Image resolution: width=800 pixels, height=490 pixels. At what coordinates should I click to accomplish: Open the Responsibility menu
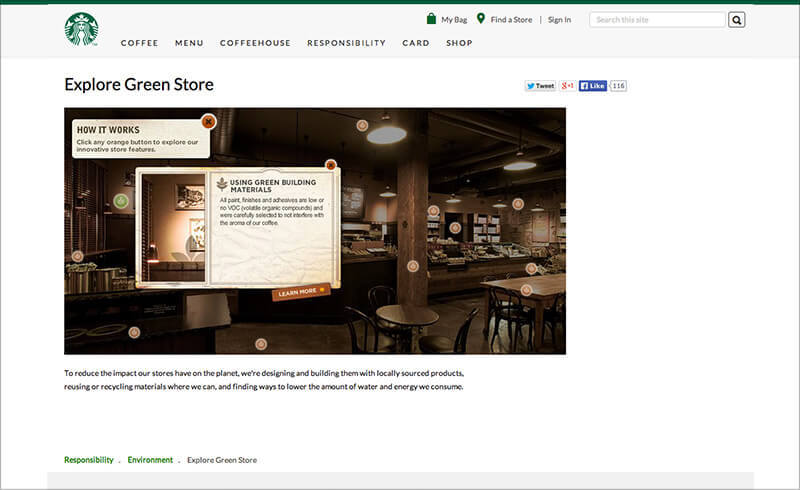click(346, 43)
